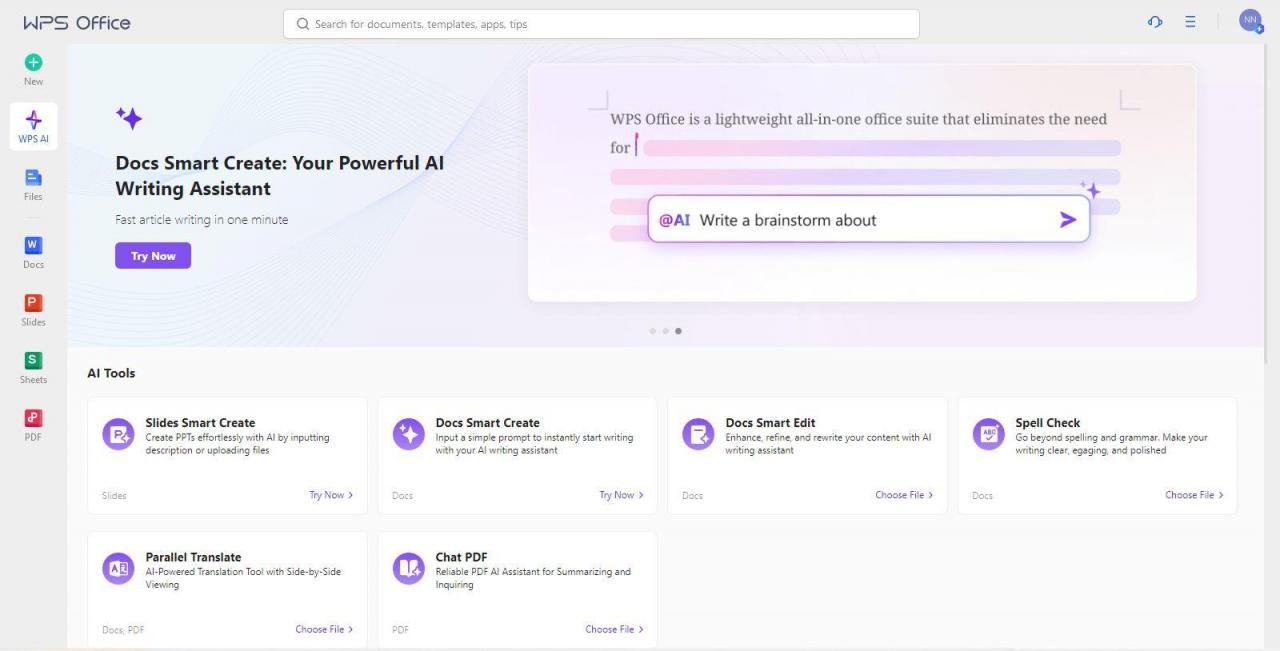Screen dimensions: 1280x651
Task: Click the Docs Smart Create card title
Action: click(487, 423)
